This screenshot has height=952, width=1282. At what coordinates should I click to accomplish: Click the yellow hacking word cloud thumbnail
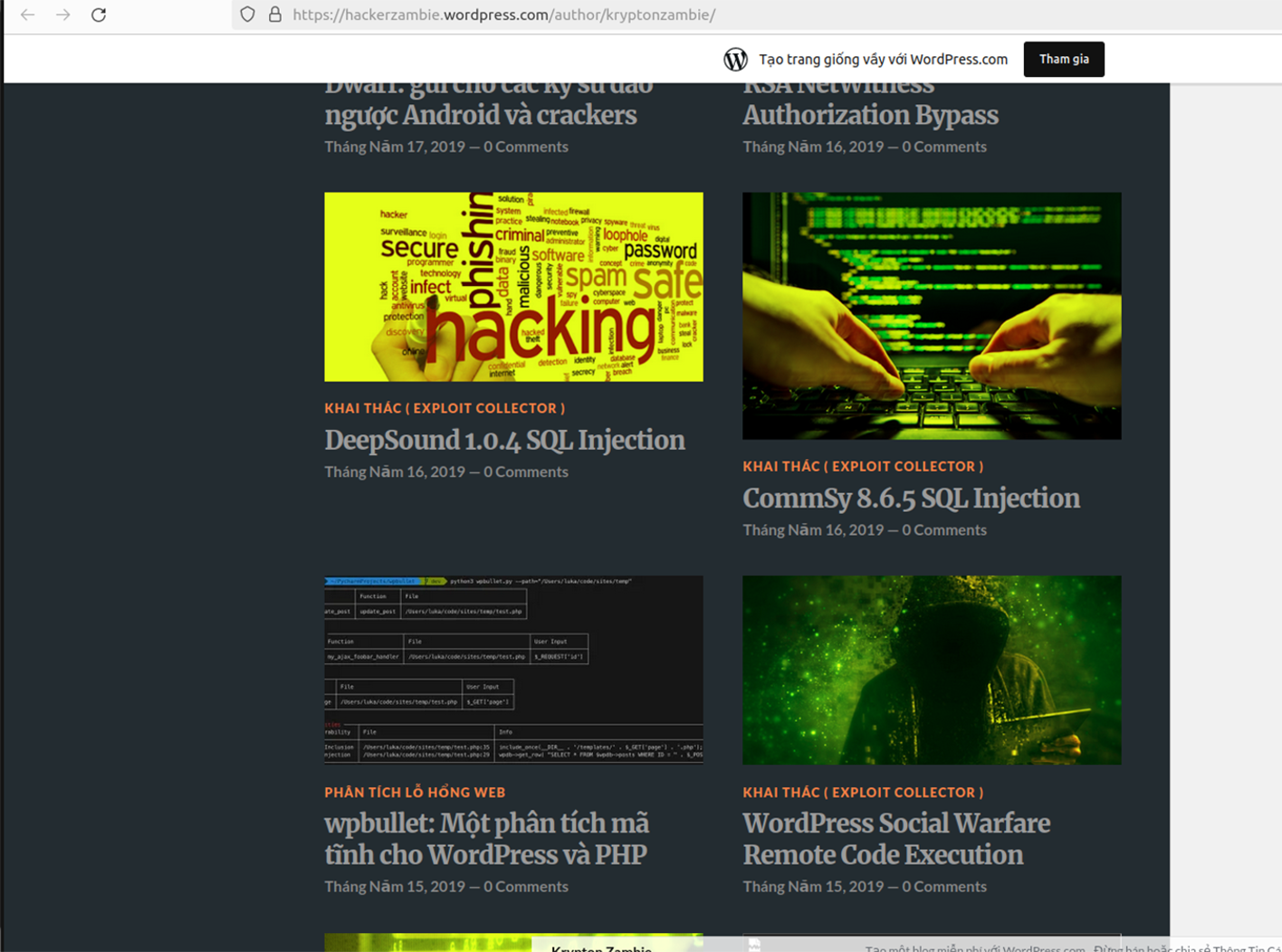pyautogui.click(x=513, y=286)
